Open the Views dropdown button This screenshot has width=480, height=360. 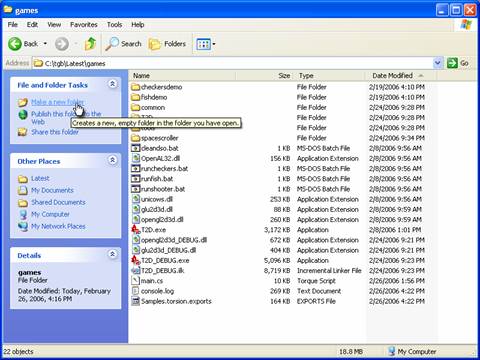click(x=206, y=44)
